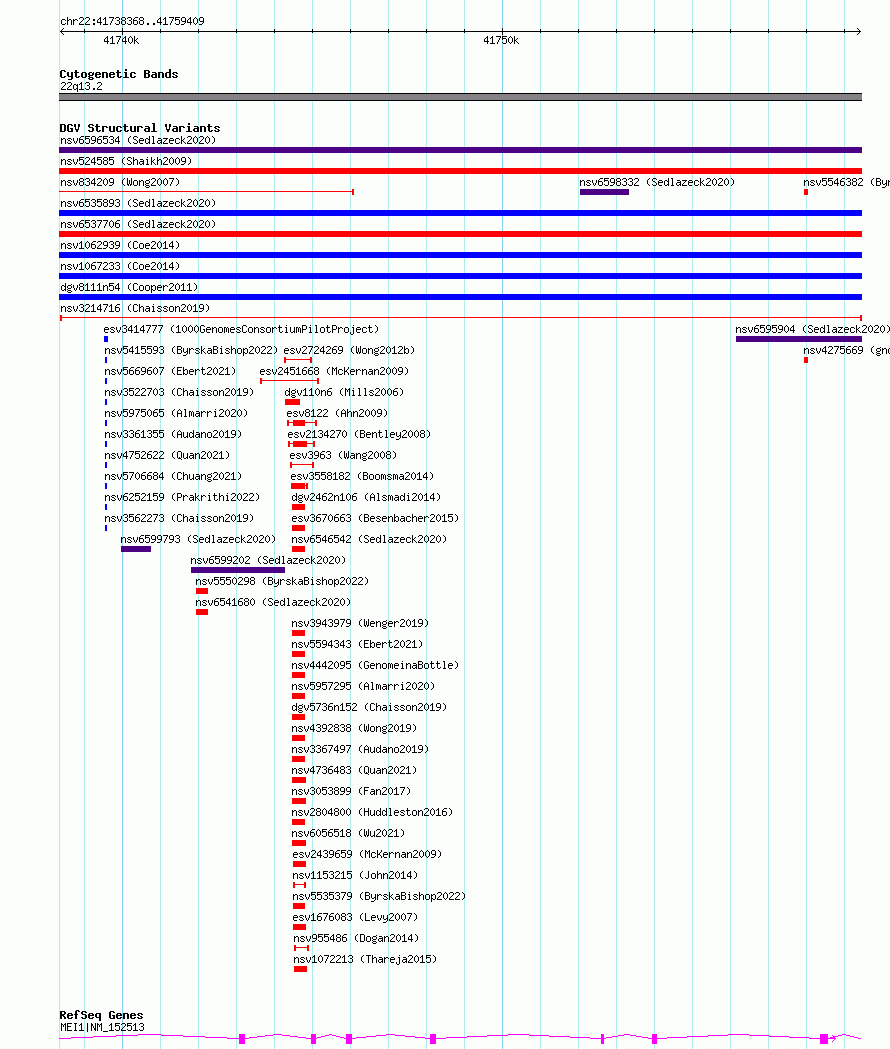Select the nsv4442095 (GenomeinaBottle) label

pyautogui.click(x=375, y=665)
